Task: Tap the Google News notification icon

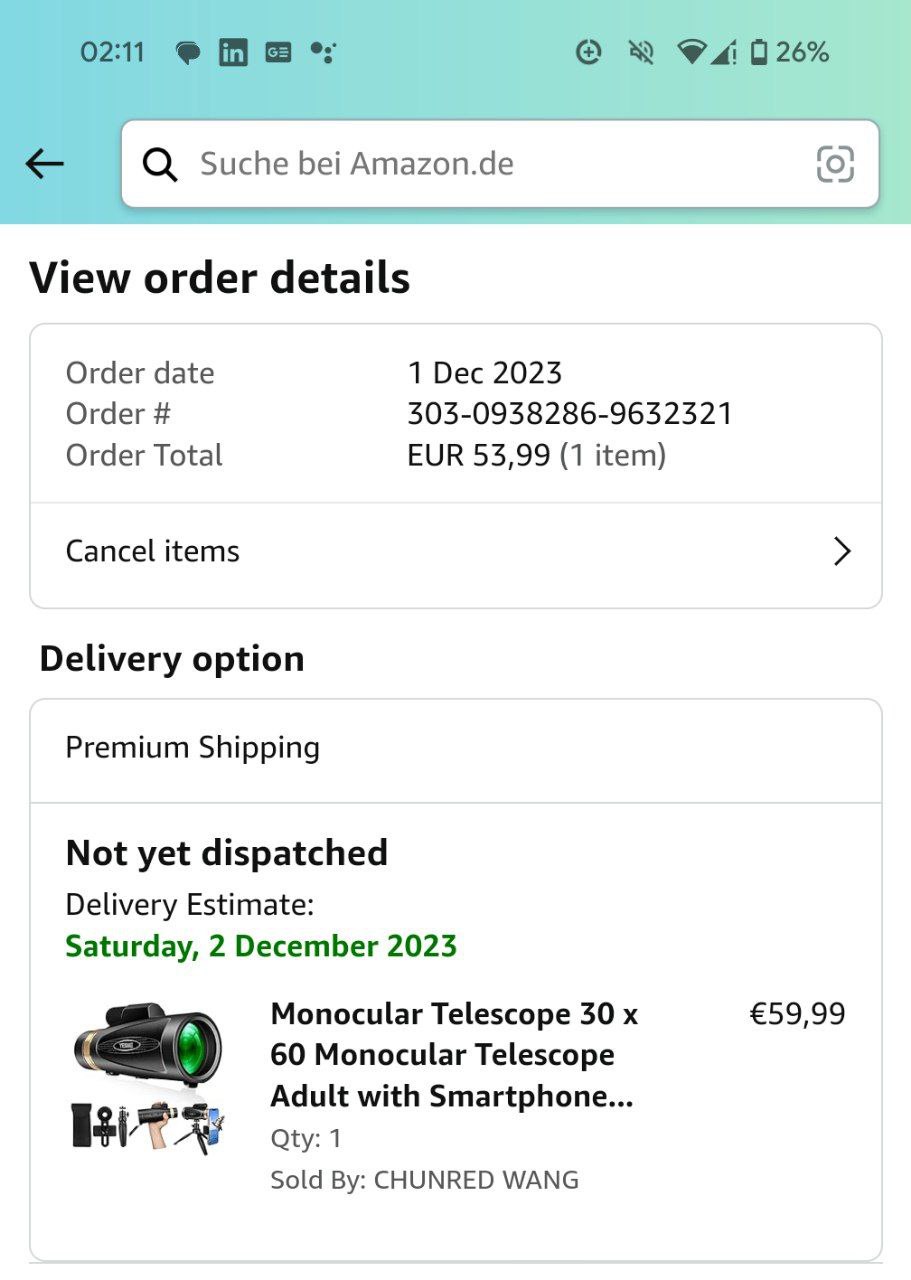Action: tap(278, 53)
